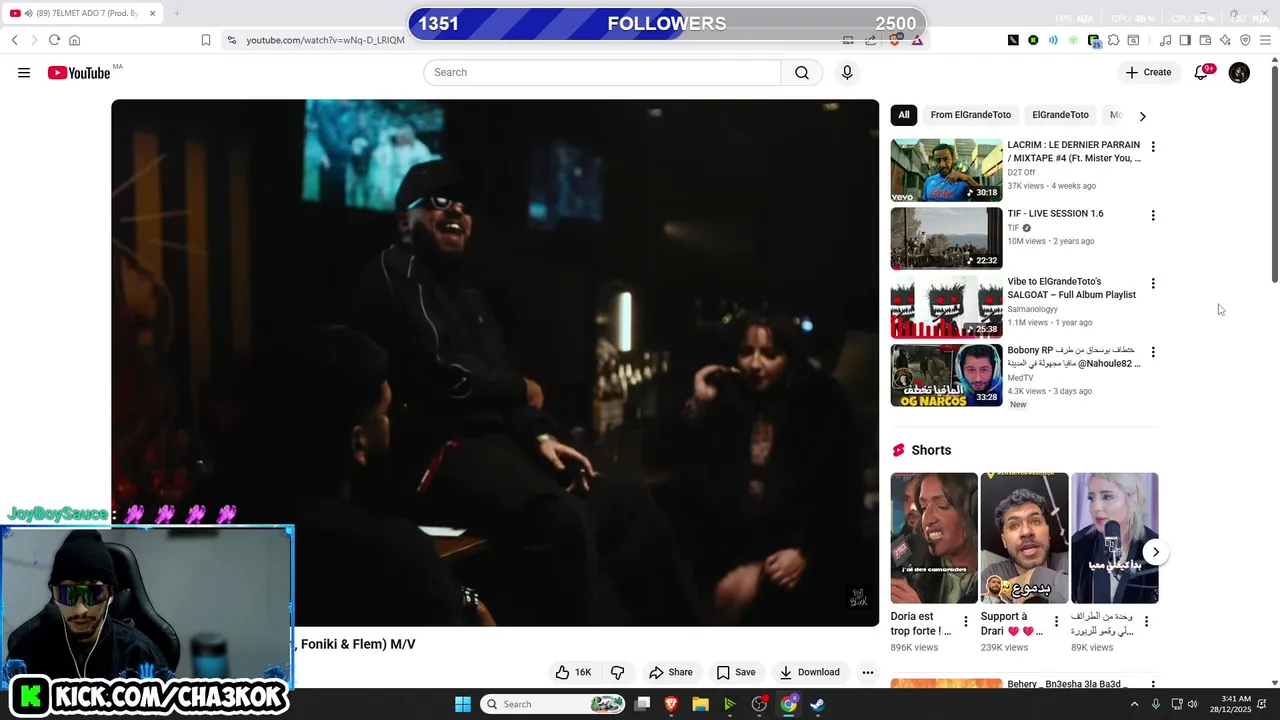Select the All filter chip
Image resolution: width=1280 pixels, height=720 pixels.
click(904, 115)
